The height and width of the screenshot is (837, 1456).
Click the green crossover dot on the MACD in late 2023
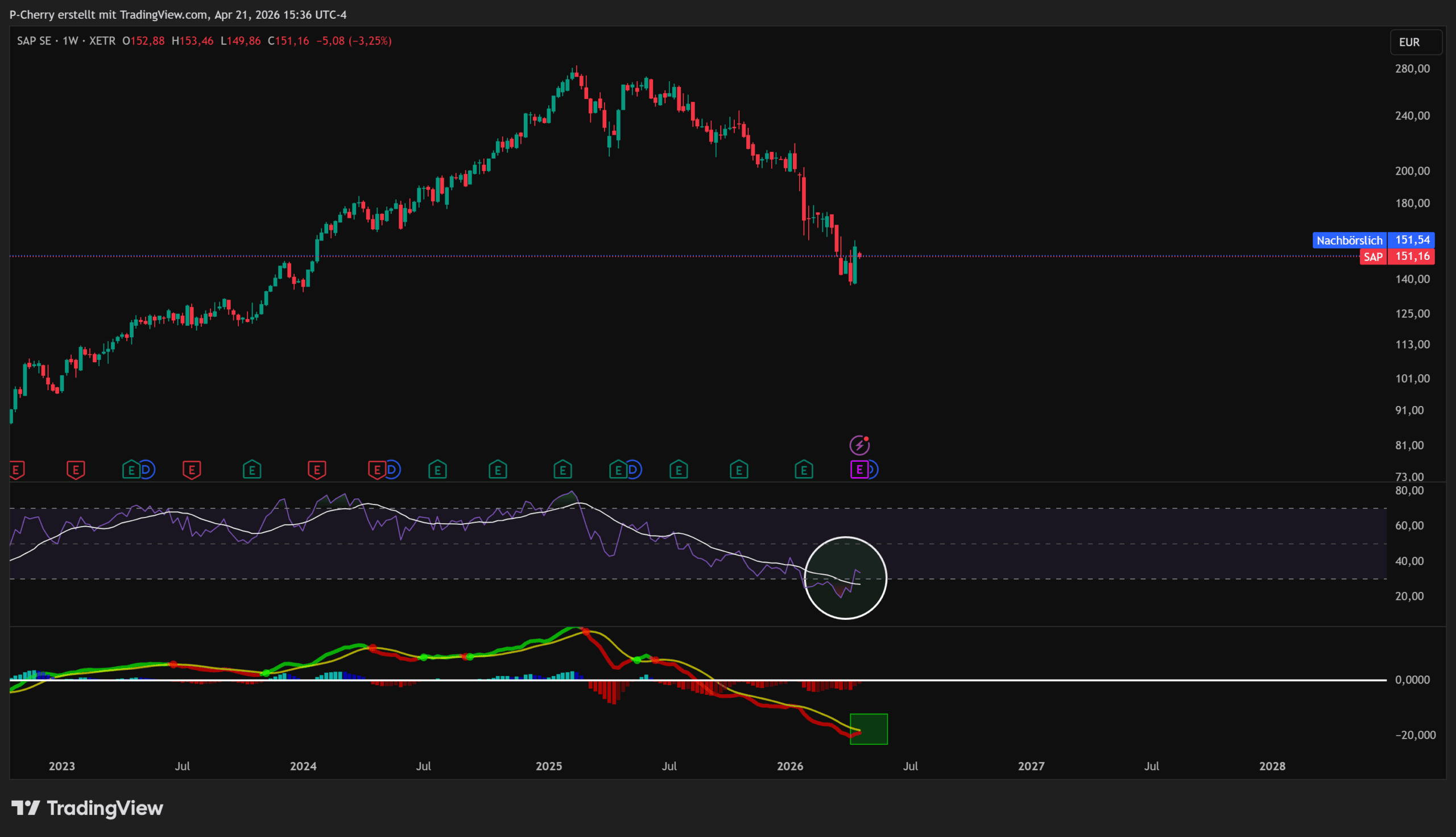(266, 673)
